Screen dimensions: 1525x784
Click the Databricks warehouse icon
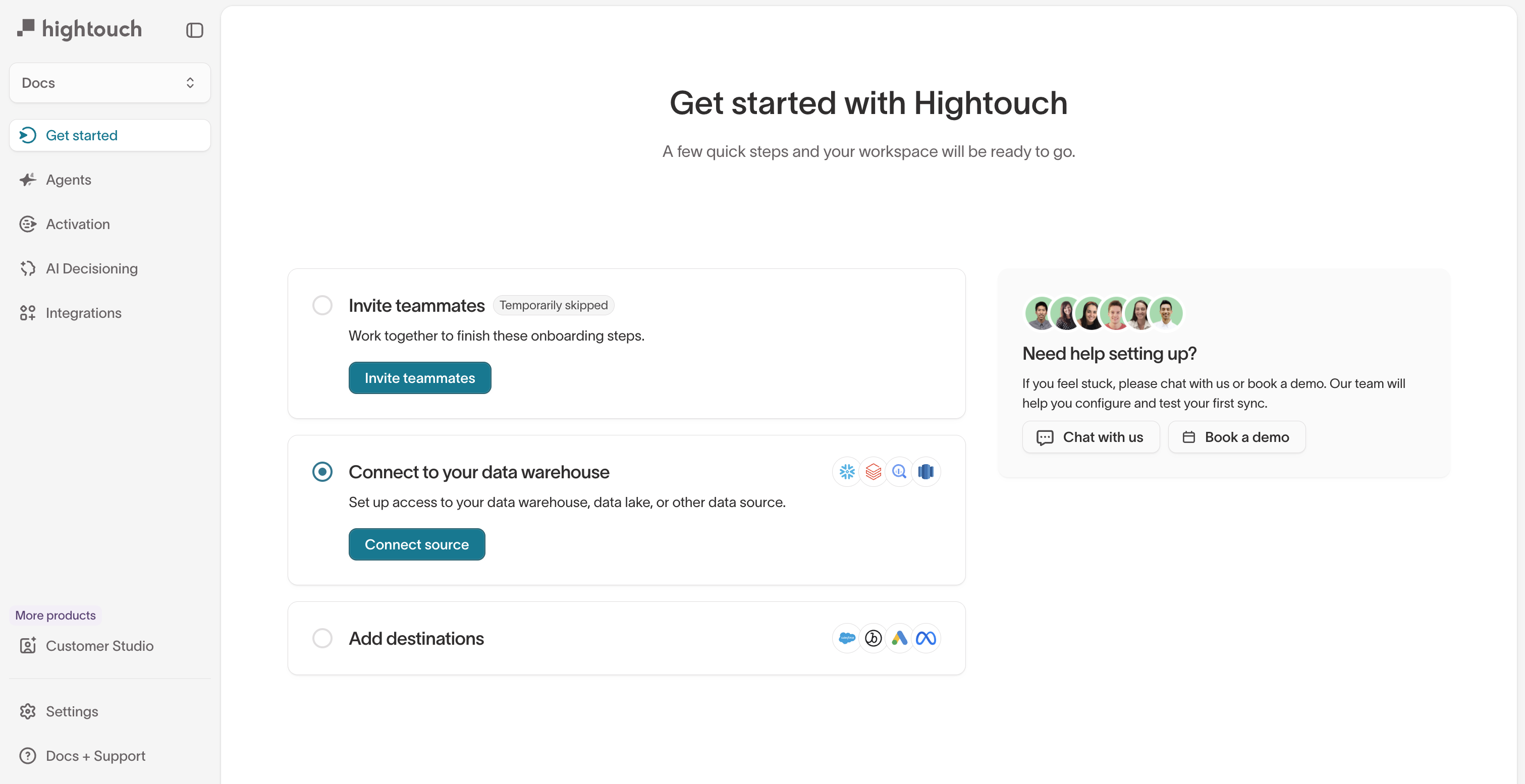[873, 472]
